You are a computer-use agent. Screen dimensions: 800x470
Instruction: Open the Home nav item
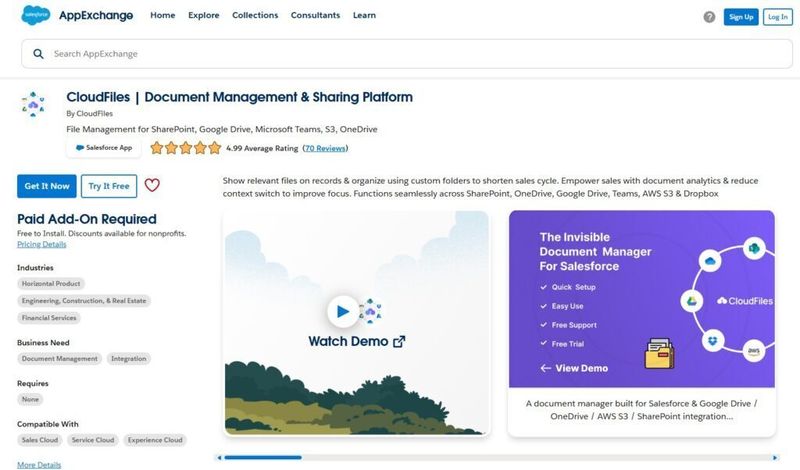[163, 15]
